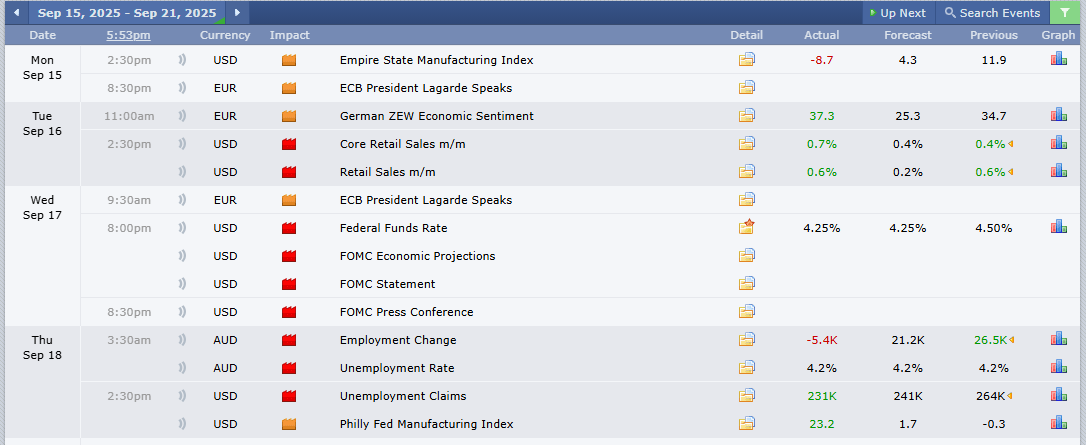Open the Retail Sales m/m event
The width and height of the screenshot is (1086, 445).
387,172
